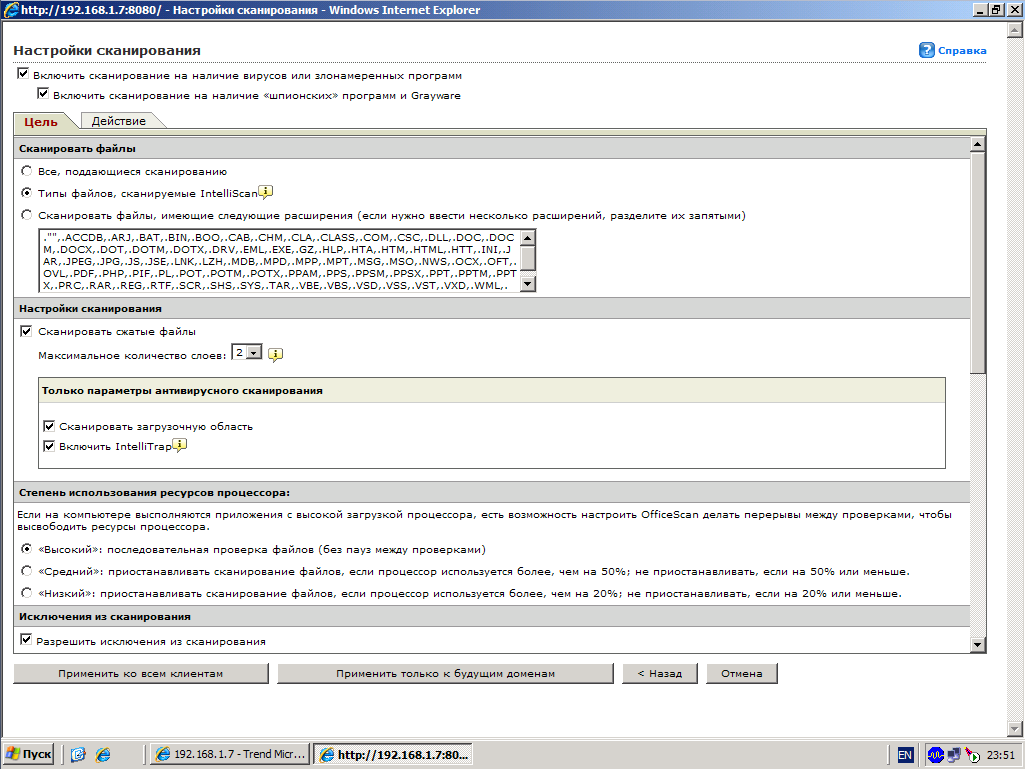Click the tray icon with the green arrow
The height and width of the screenshot is (769, 1025).
click(972, 755)
